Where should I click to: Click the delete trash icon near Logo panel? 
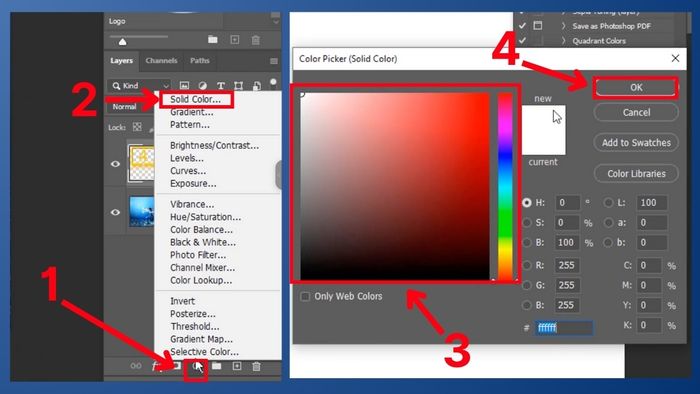click(256, 40)
